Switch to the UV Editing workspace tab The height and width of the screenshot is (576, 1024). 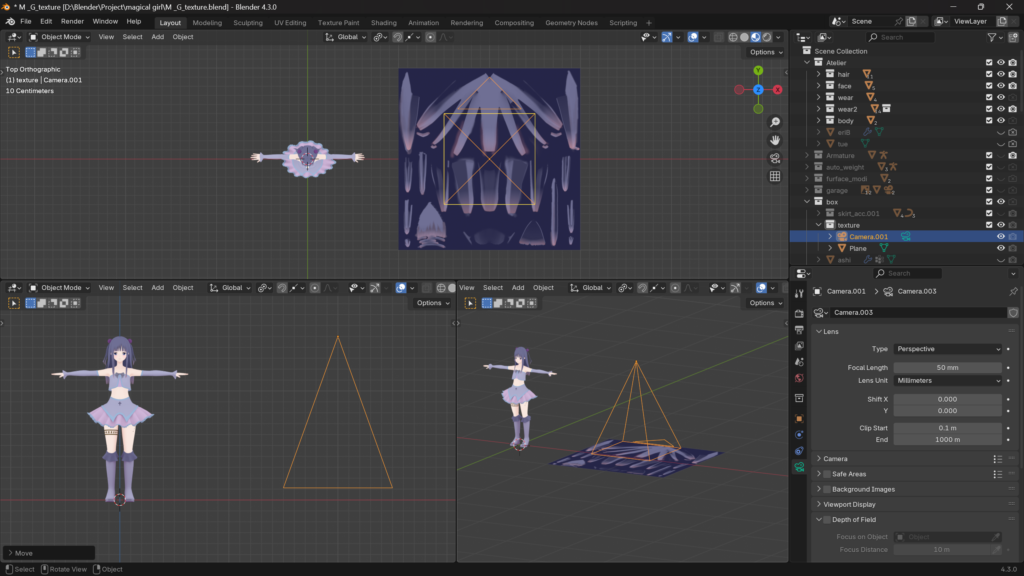[x=290, y=22]
